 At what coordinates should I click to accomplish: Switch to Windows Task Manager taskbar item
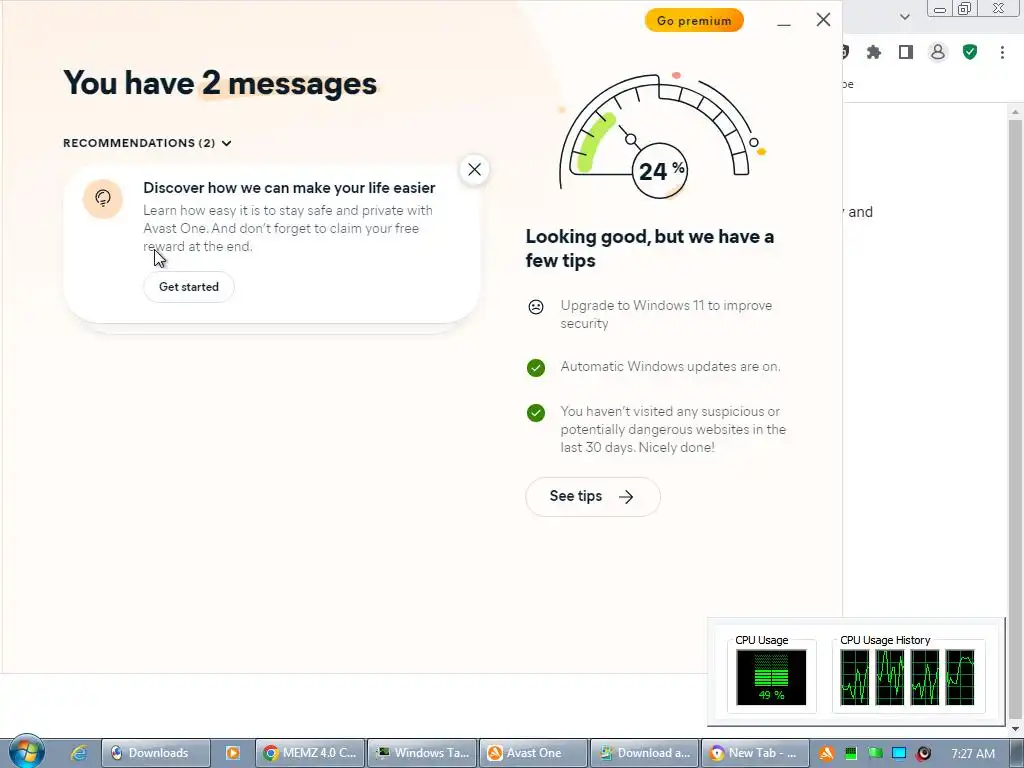click(423, 753)
